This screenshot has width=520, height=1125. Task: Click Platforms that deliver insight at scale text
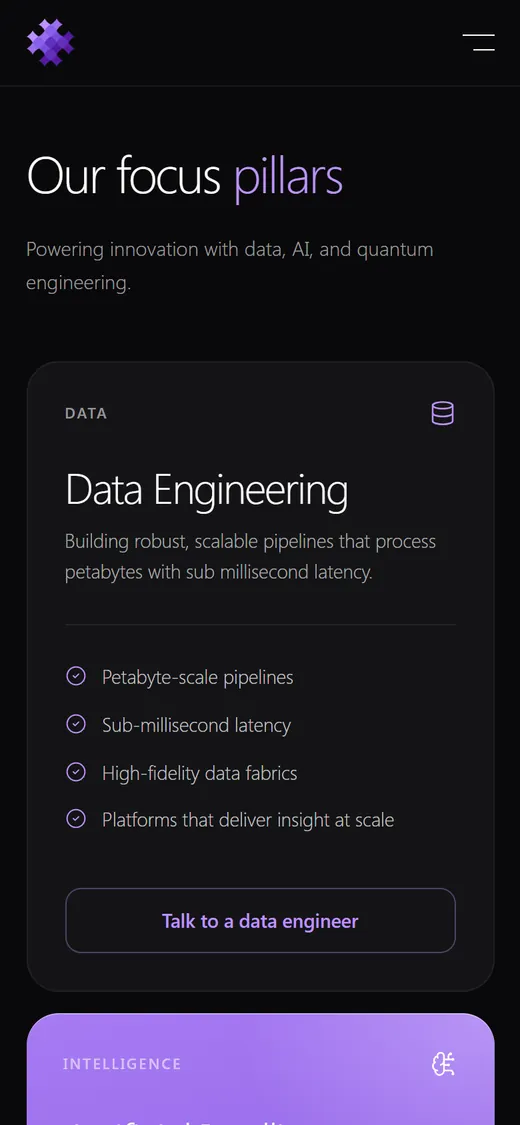point(248,819)
